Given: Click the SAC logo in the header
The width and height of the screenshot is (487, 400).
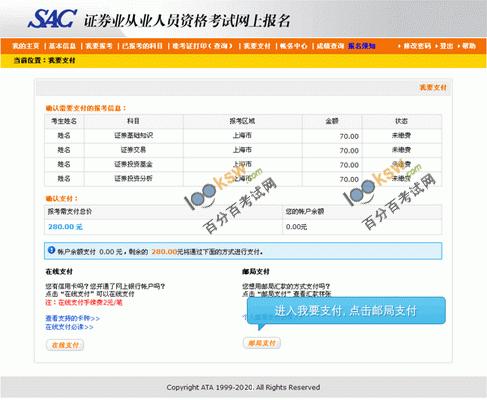Looking at the screenshot, I should (52, 19).
